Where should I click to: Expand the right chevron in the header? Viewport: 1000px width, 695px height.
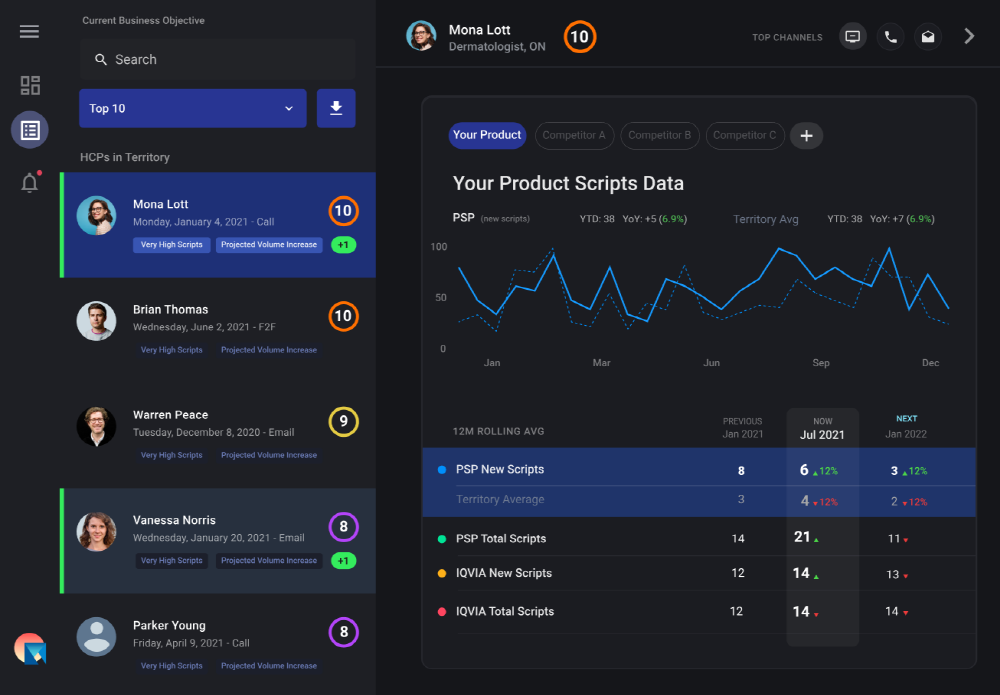968,36
